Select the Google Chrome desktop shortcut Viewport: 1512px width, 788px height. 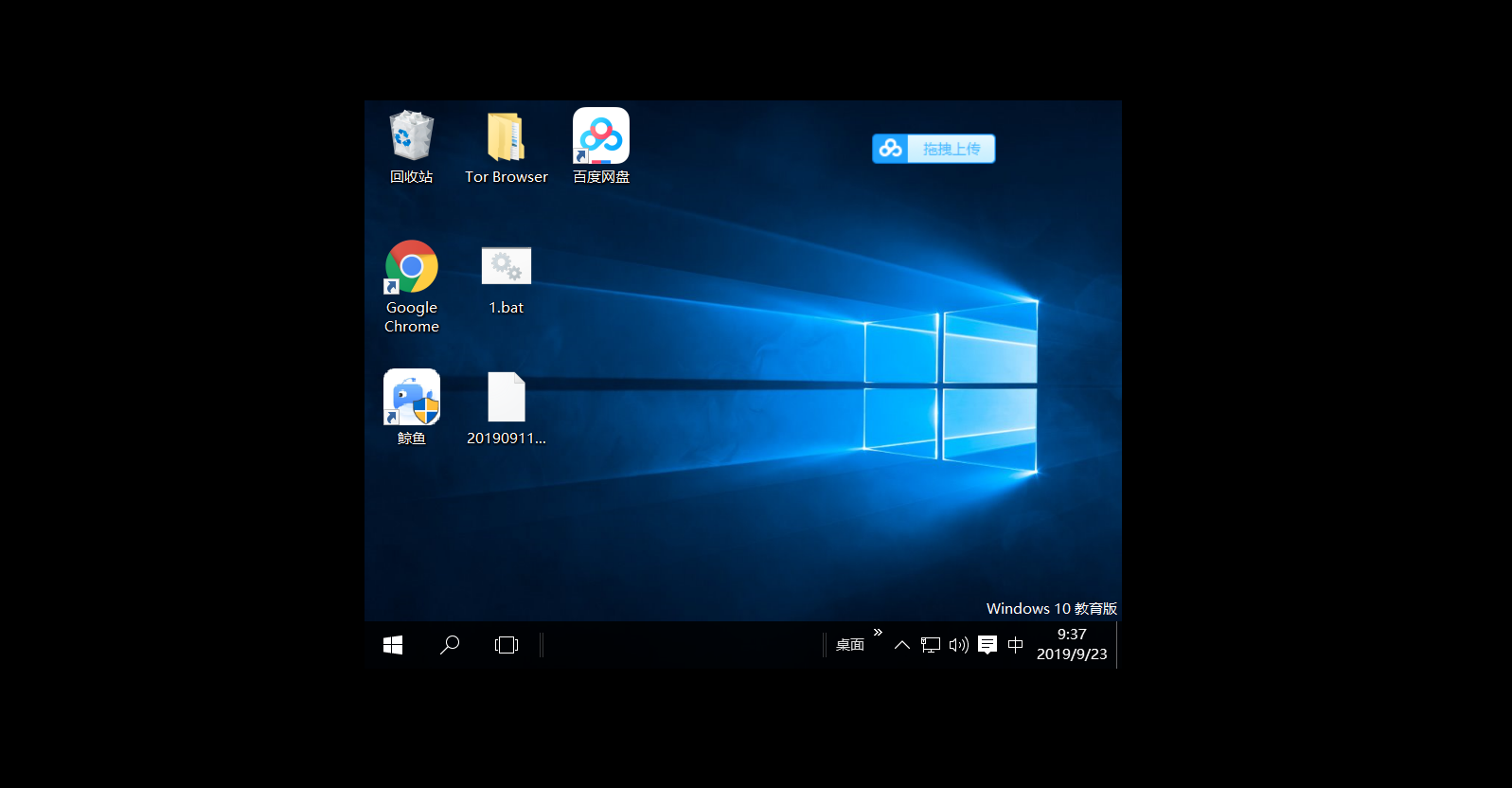click(x=412, y=287)
